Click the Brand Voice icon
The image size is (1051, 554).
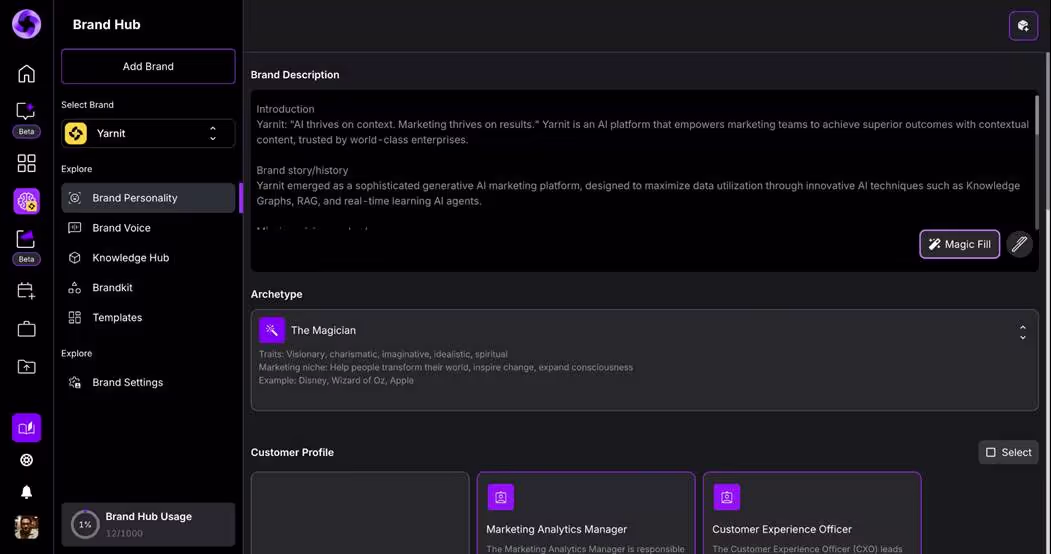[x=74, y=228]
